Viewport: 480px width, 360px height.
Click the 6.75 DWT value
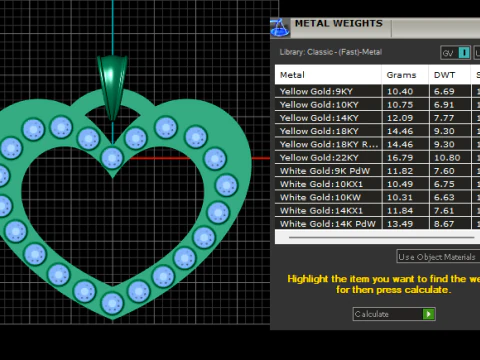[x=444, y=184]
